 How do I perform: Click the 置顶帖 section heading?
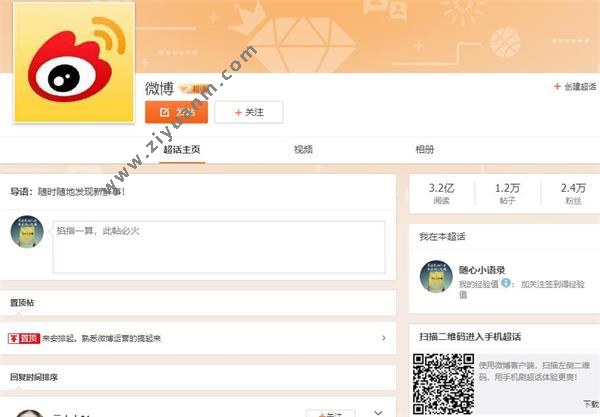[x=22, y=303]
